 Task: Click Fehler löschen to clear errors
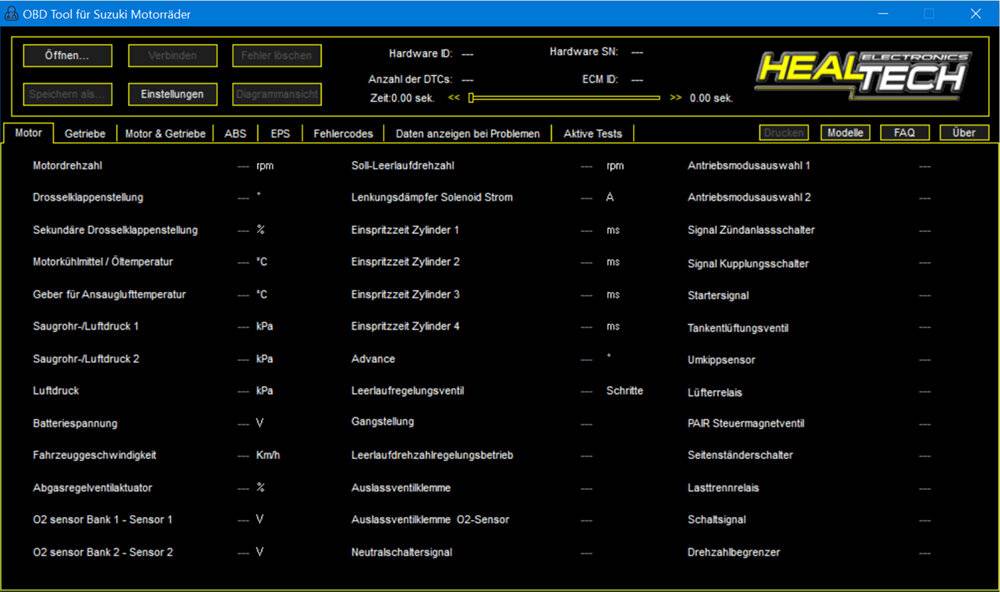click(276, 55)
